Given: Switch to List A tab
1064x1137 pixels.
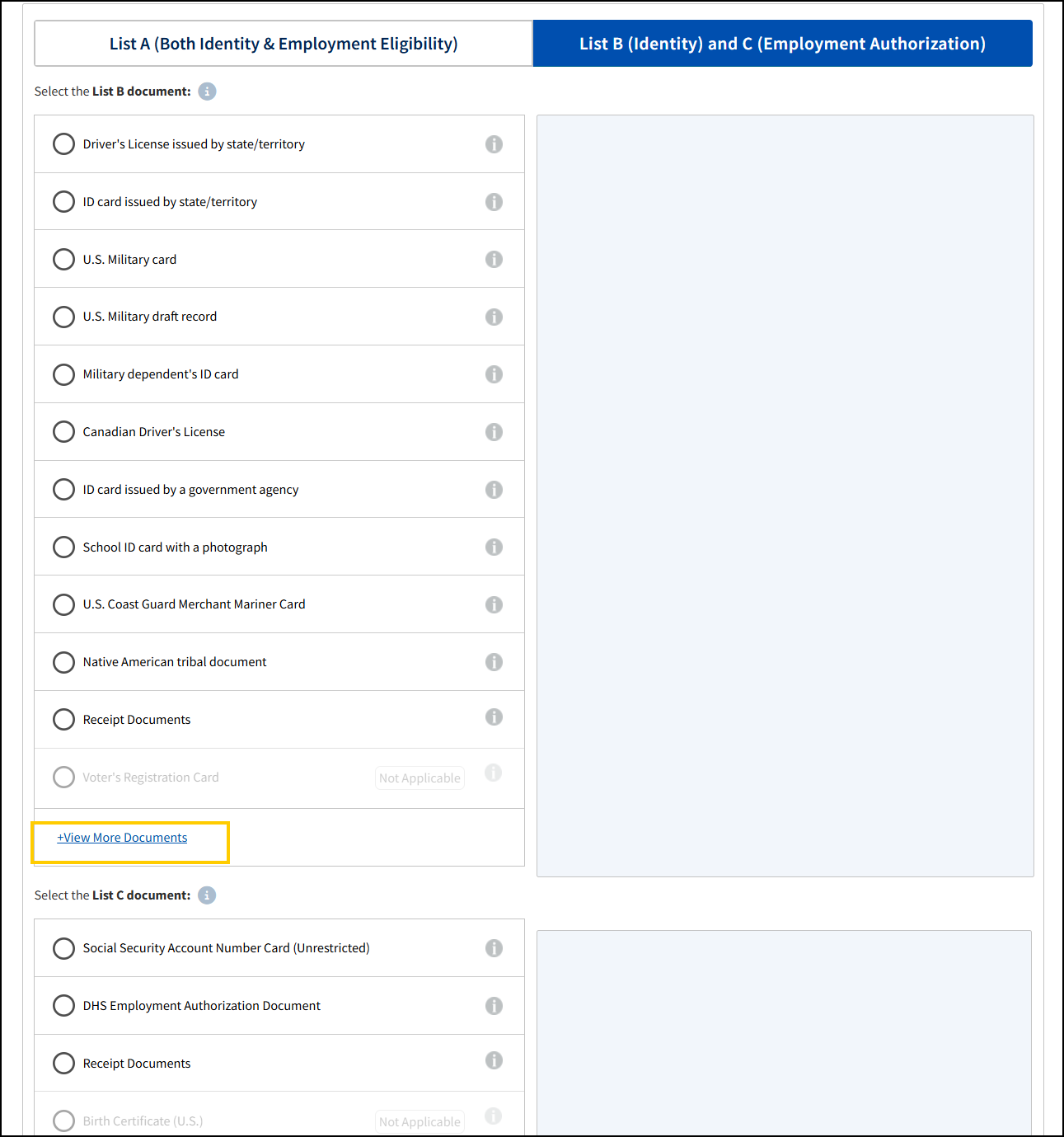Looking at the screenshot, I should click(283, 43).
